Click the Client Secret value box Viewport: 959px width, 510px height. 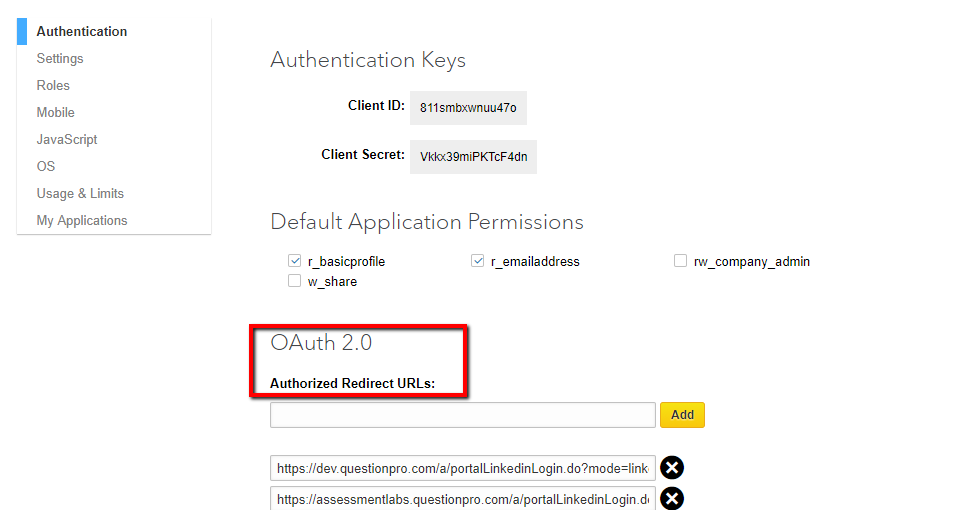click(473, 156)
